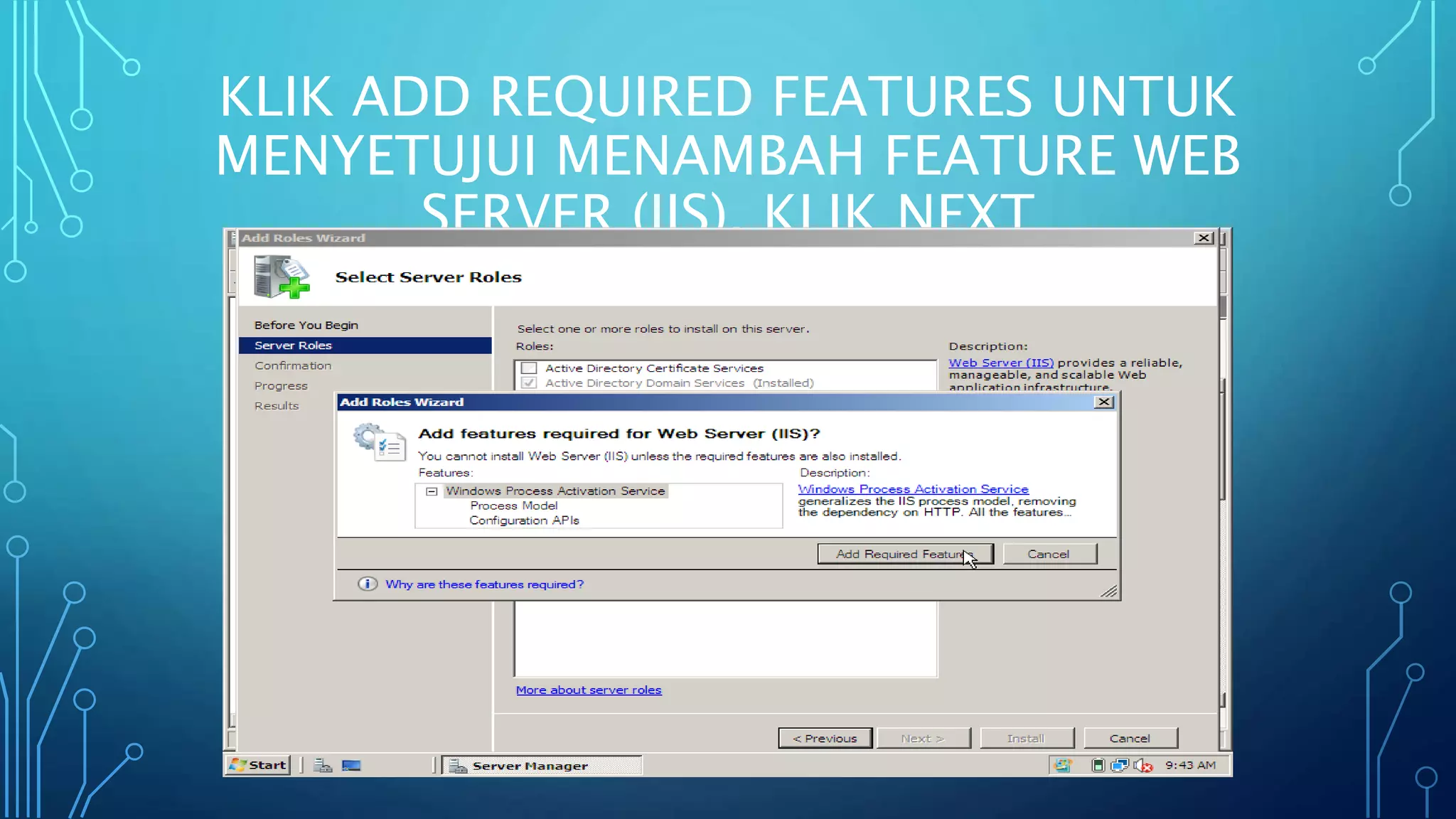Click the Show Desktop quick launch icon
The image size is (1456, 819).
coord(352,766)
